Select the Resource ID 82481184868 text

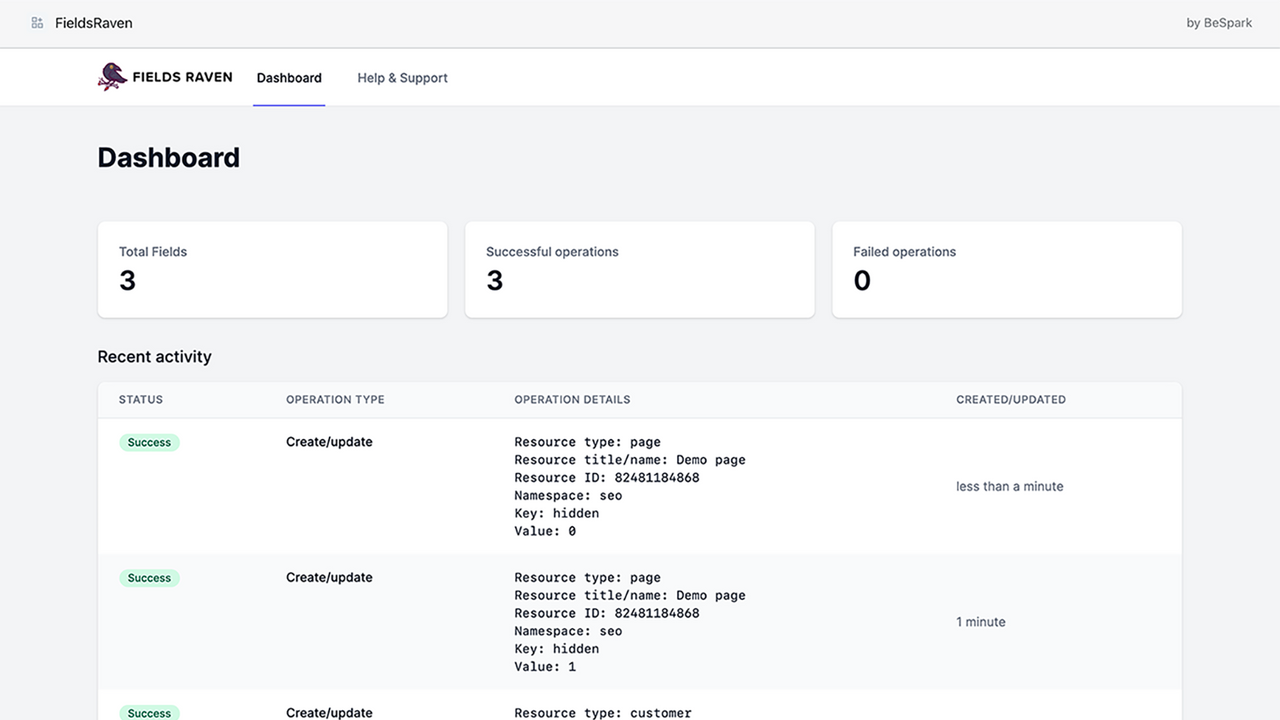tap(606, 477)
